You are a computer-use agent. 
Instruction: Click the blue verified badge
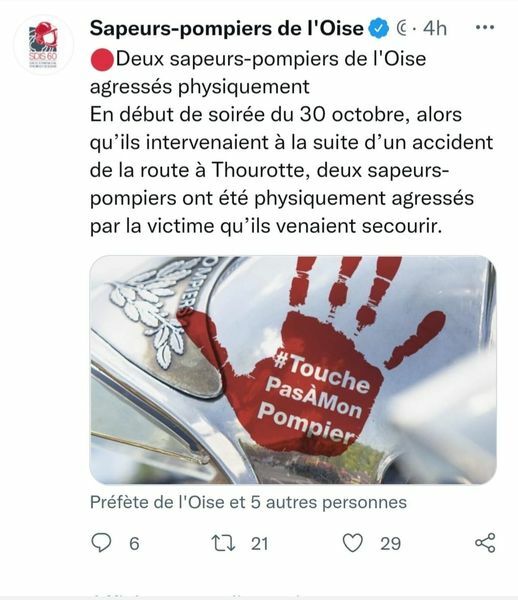click(378, 29)
